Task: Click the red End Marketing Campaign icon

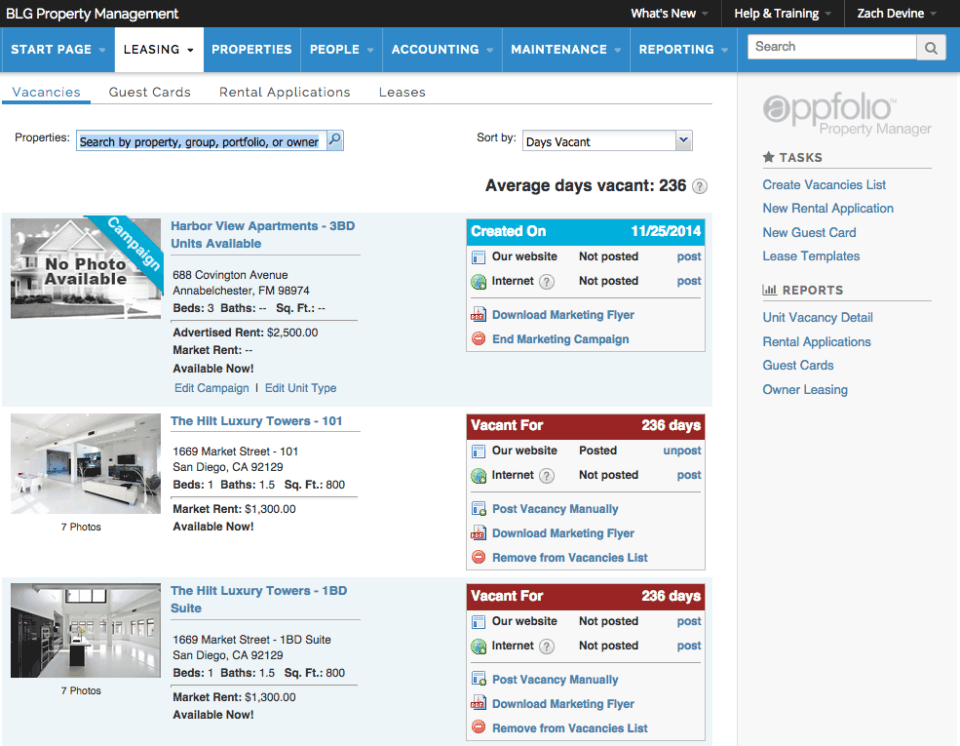Action: click(478, 339)
